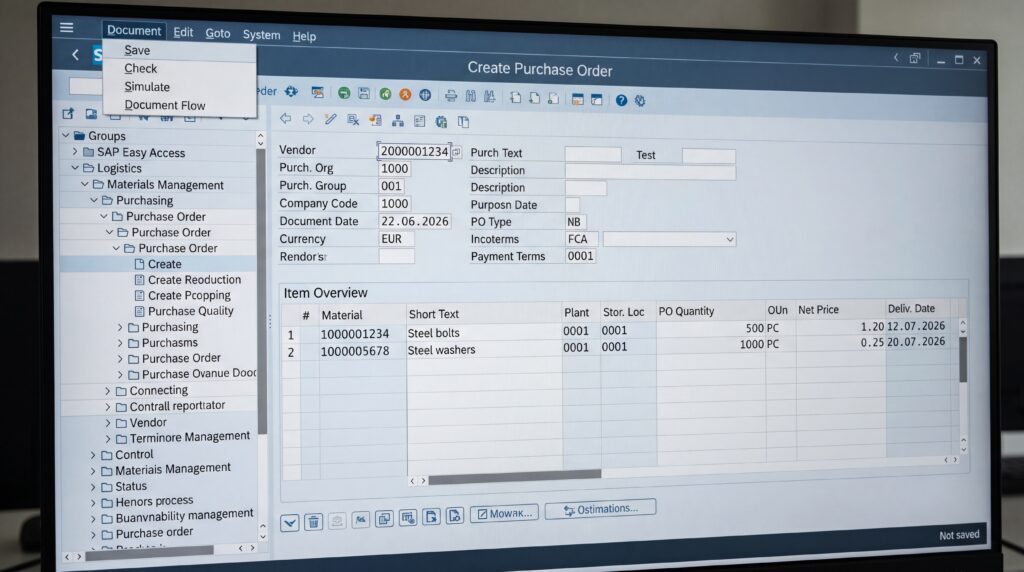The width and height of the screenshot is (1024, 572).
Task: Click the settings icon left of the screen layout icon
Action: click(291, 91)
